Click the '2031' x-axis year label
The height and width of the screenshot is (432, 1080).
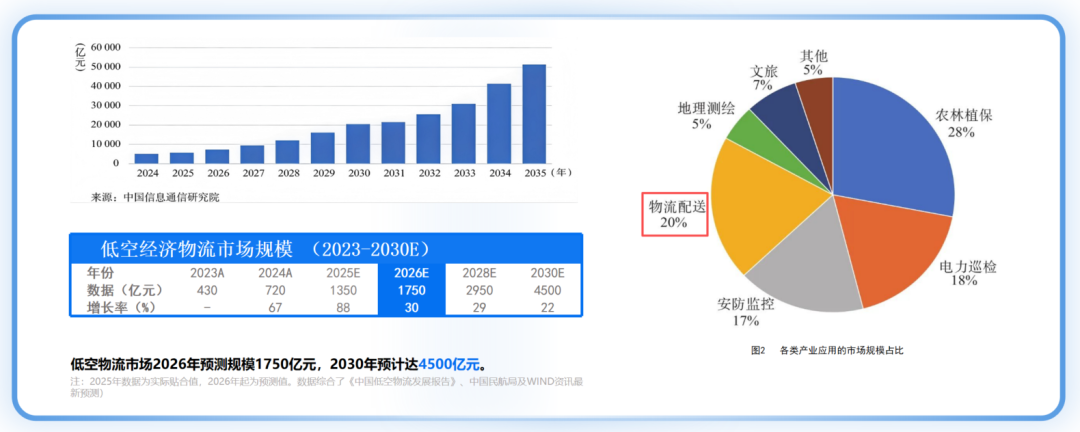(x=393, y=173)
